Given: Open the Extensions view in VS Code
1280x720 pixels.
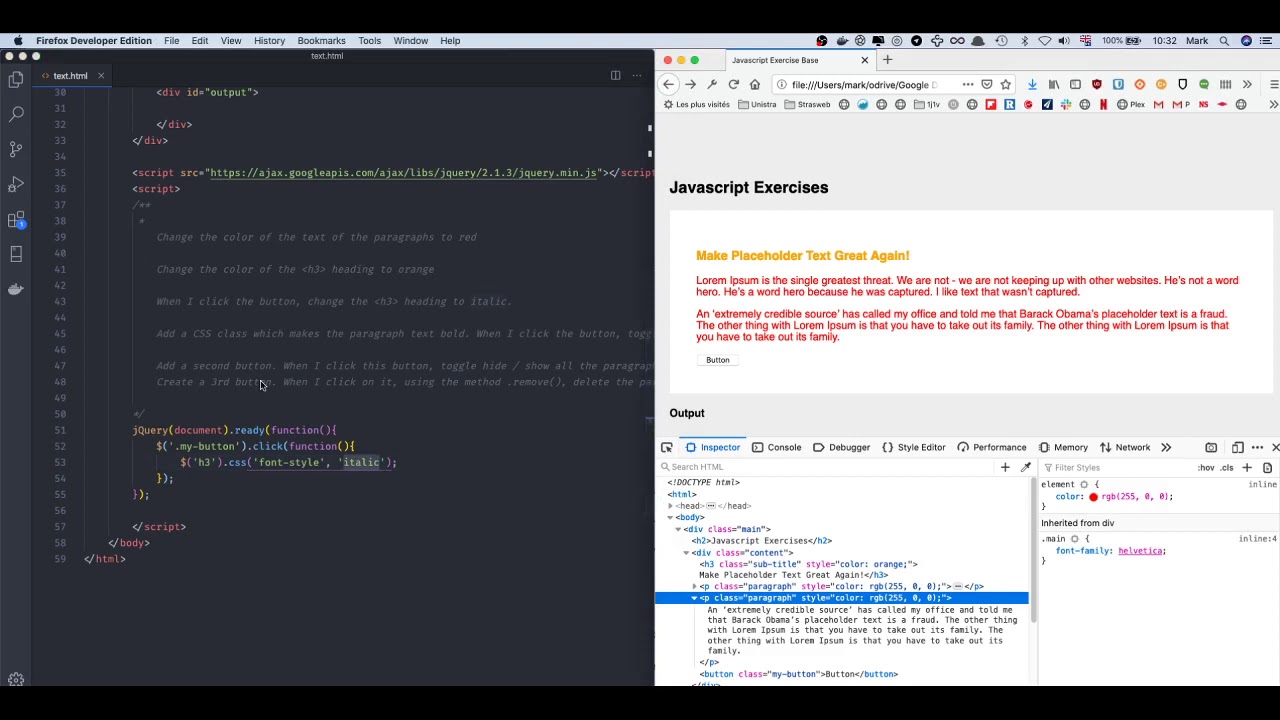Looking at the screenshot, I should click(x=16, y=220).
